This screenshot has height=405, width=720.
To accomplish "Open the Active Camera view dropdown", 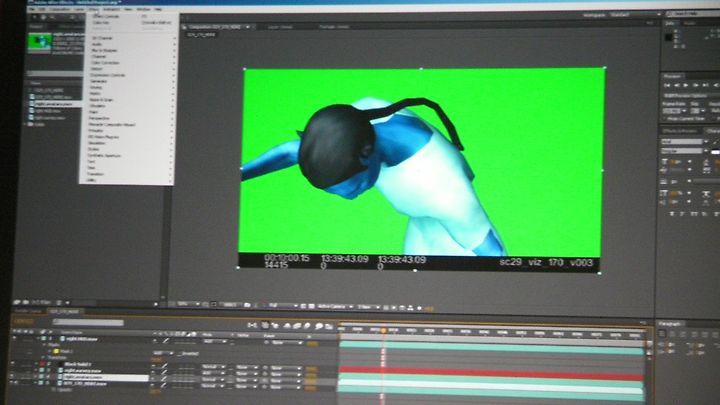I will (x=334, y=306).
